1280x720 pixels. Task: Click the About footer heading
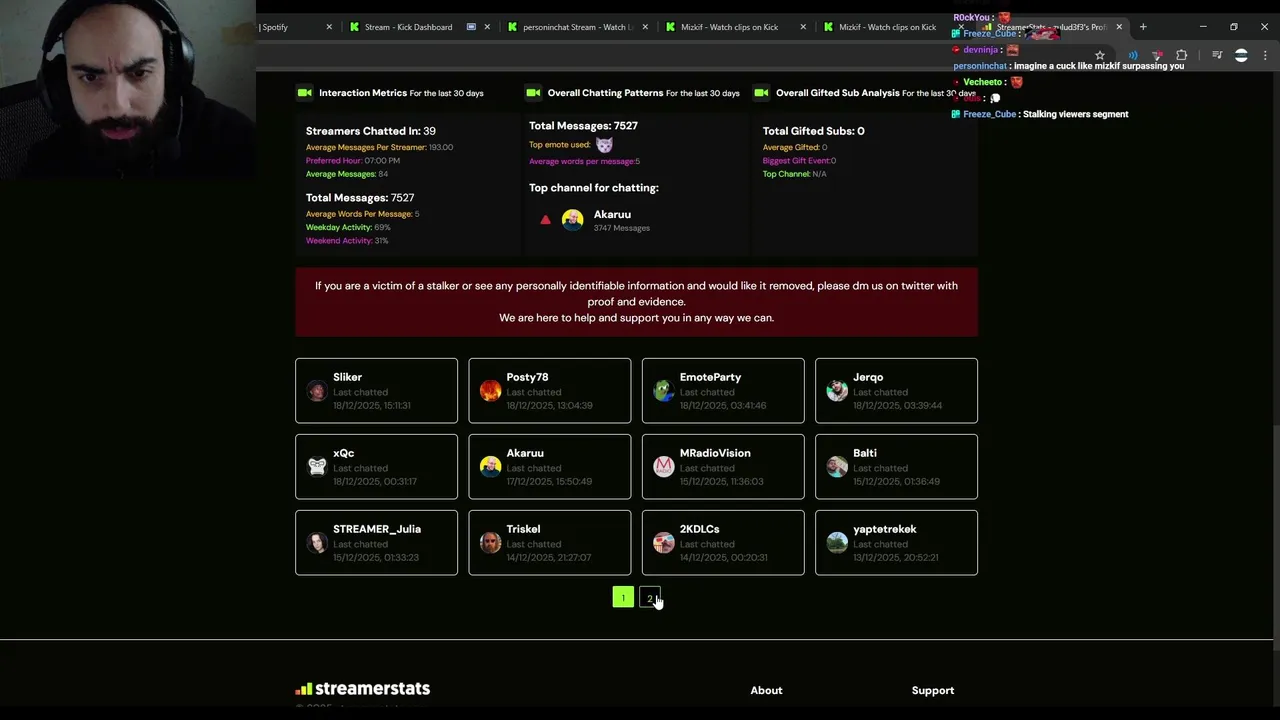766,690
